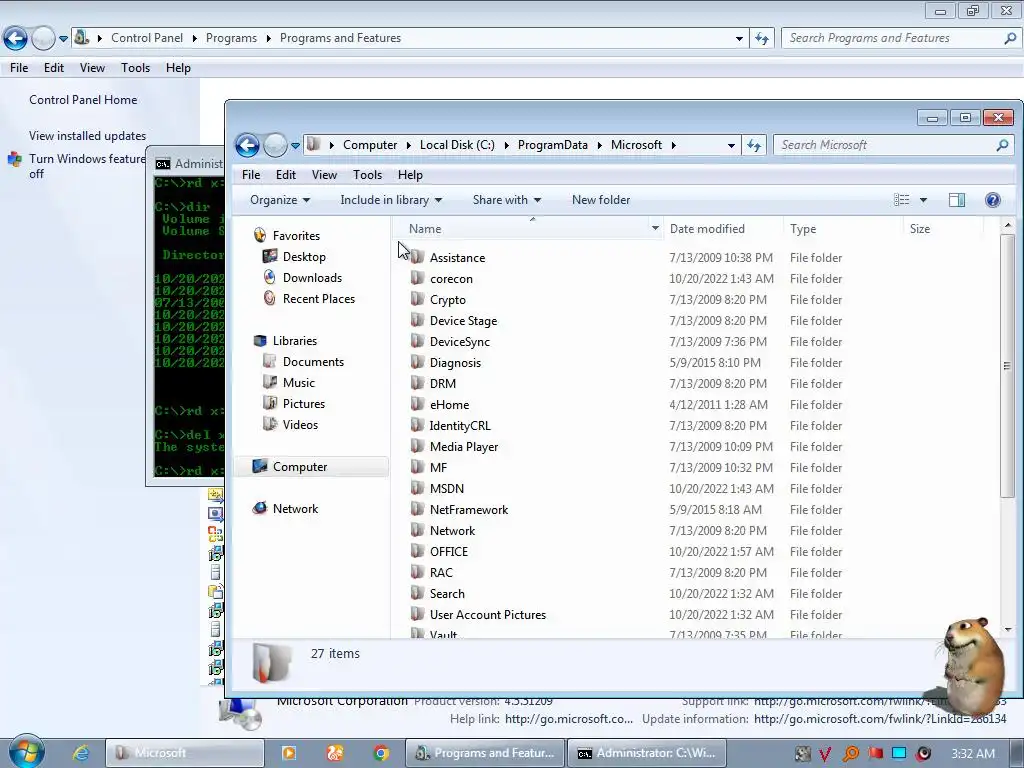The width and height of the screenshot is (1024, 768).
Task: Open View menu in Explorer window
Action: 325,175
